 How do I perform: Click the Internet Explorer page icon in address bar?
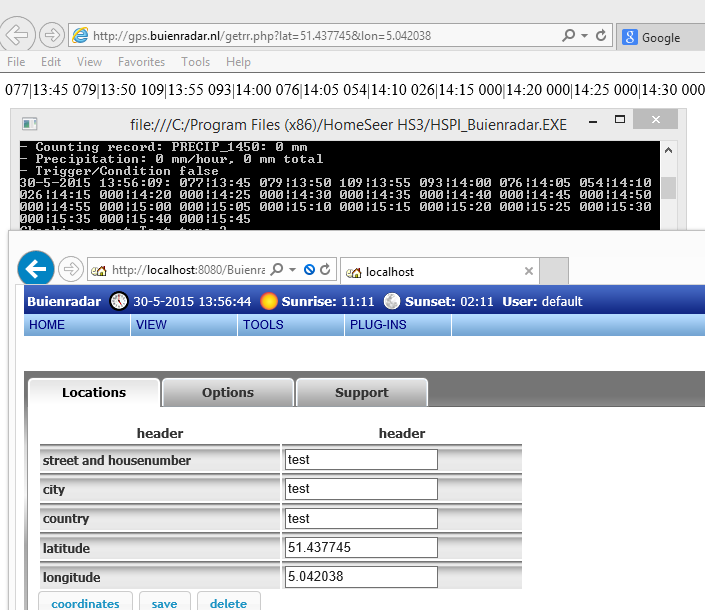pos(80,36)
